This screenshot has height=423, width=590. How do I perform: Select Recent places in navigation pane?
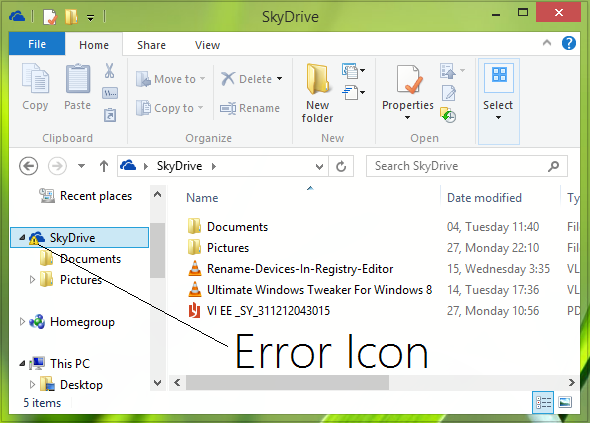[86, 196]
